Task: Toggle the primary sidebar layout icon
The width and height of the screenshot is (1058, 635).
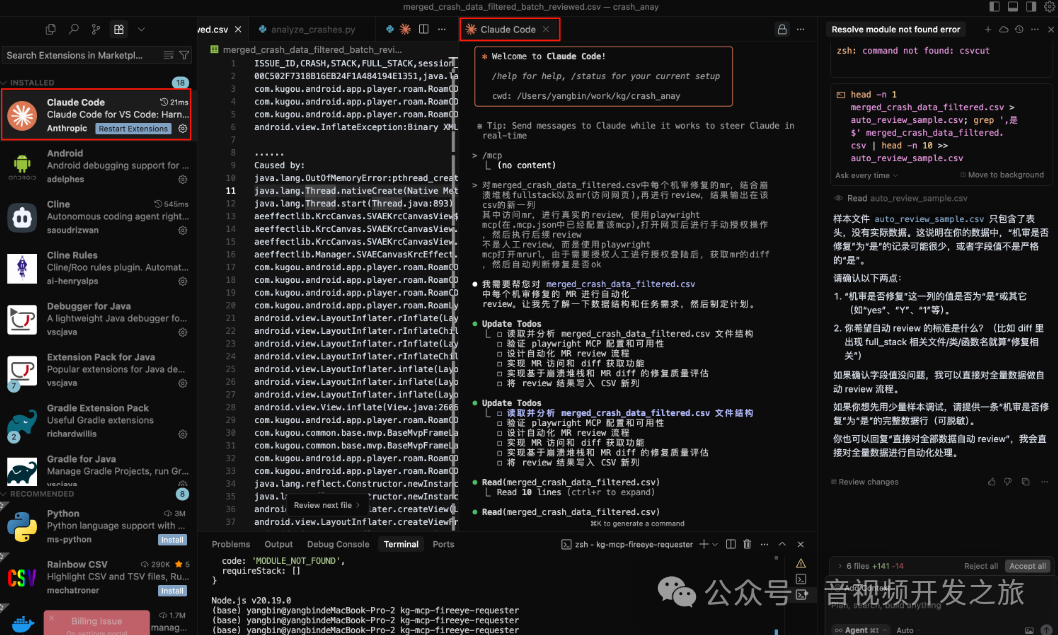Action: (995, 7)
